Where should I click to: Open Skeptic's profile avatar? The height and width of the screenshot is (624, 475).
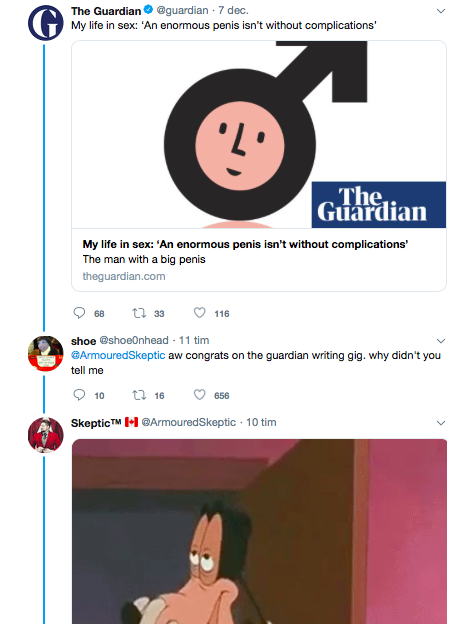coord(45,435)
